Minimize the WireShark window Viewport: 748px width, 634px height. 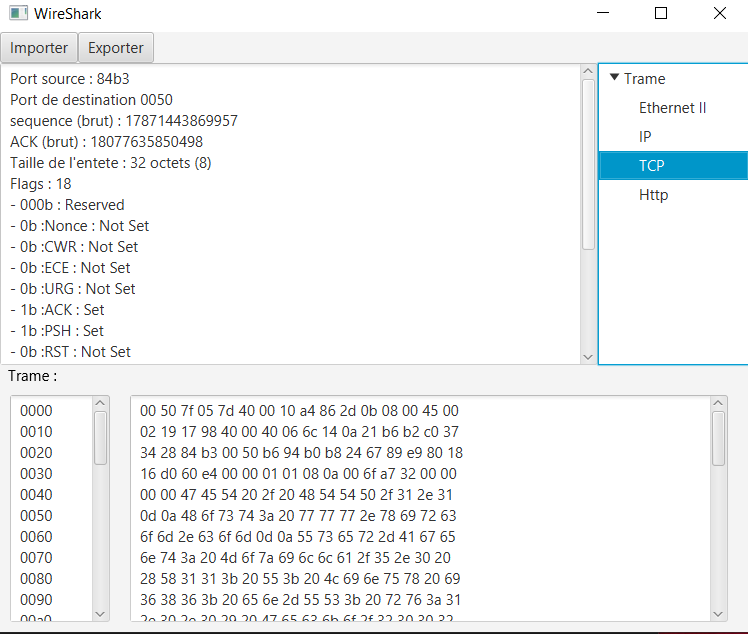point(603,13)
